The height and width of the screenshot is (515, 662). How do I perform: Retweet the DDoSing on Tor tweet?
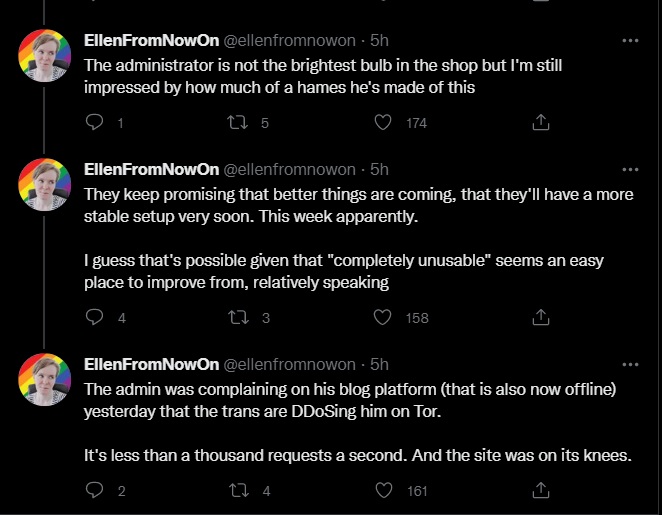click(x=239, y=491)
